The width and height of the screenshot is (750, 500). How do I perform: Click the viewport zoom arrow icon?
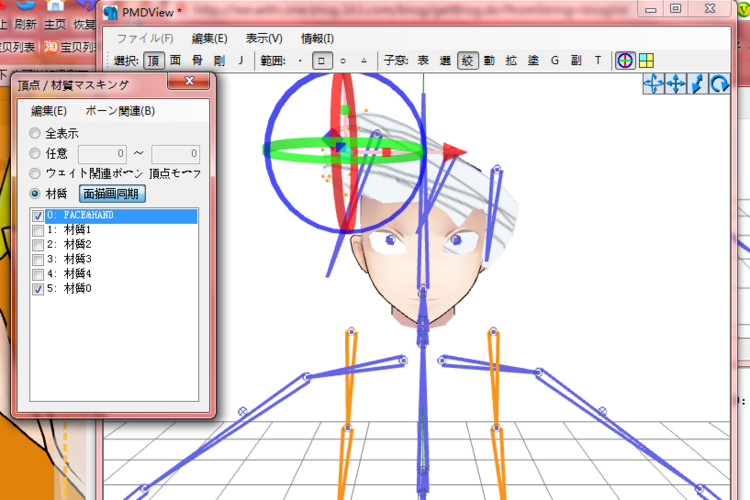pos(697,84)
